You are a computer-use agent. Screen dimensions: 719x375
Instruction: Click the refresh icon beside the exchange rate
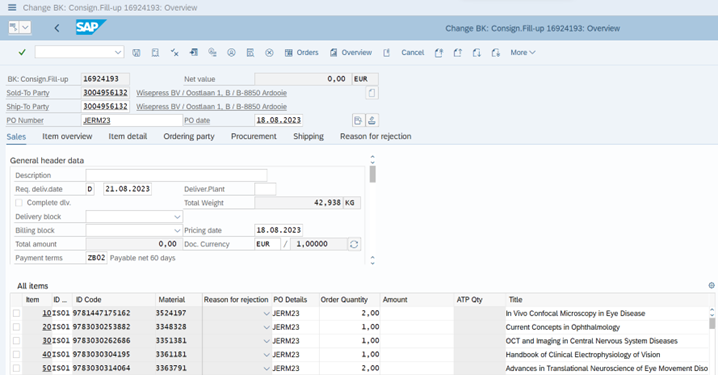(x=354, y=244)
